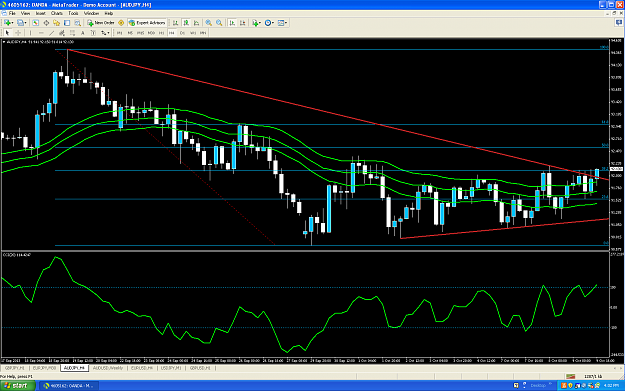625x391 pixels.
Task: Open the Strategy Tester icon
Action: click(x=77, y=23)
